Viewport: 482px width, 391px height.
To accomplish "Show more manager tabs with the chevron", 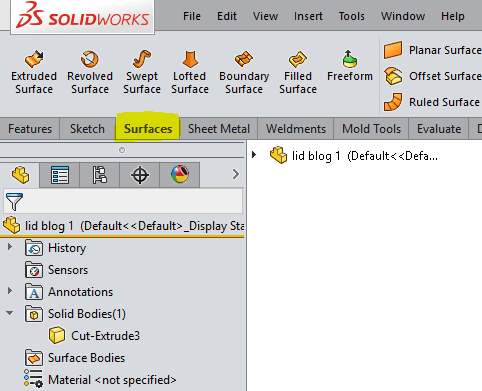I will click(x=236, y=174).
